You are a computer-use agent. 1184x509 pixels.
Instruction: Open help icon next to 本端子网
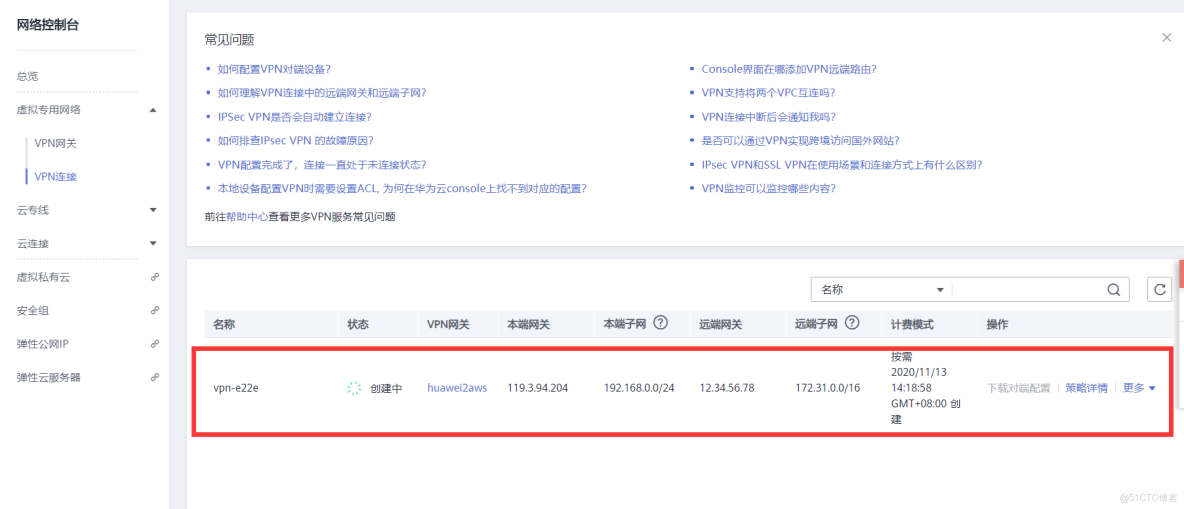tap(661, 323)
